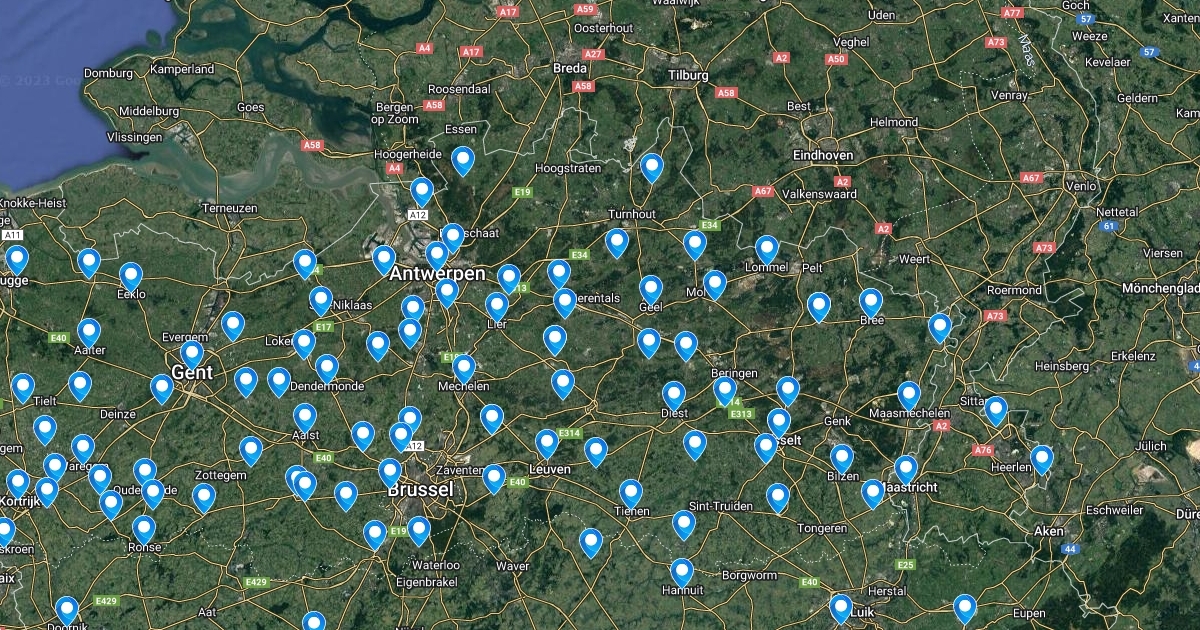Click the blue pin above Aalter
1200x630 pixels.
pos(89,333)
